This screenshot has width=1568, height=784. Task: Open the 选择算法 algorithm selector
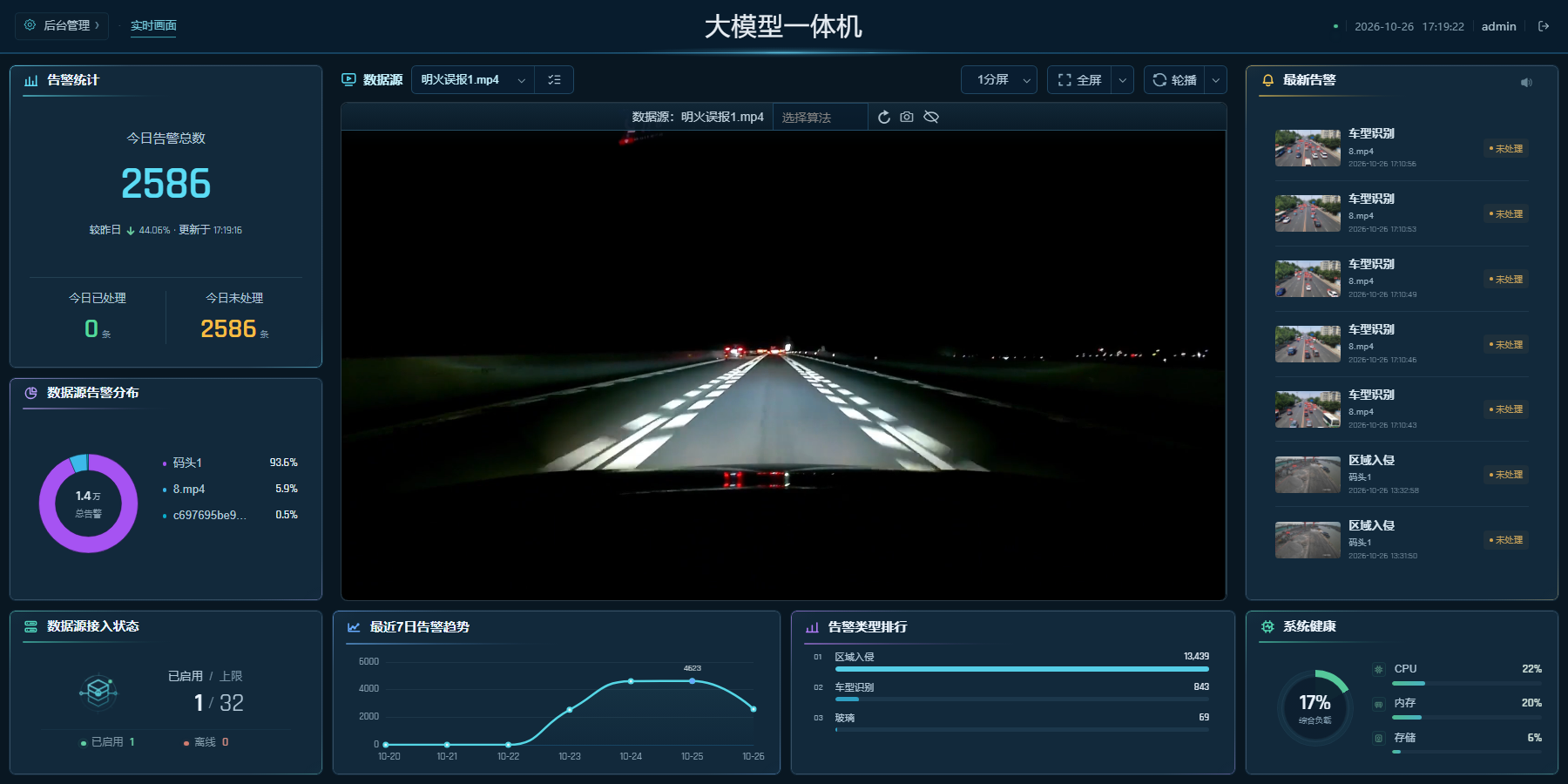[820, 117]
